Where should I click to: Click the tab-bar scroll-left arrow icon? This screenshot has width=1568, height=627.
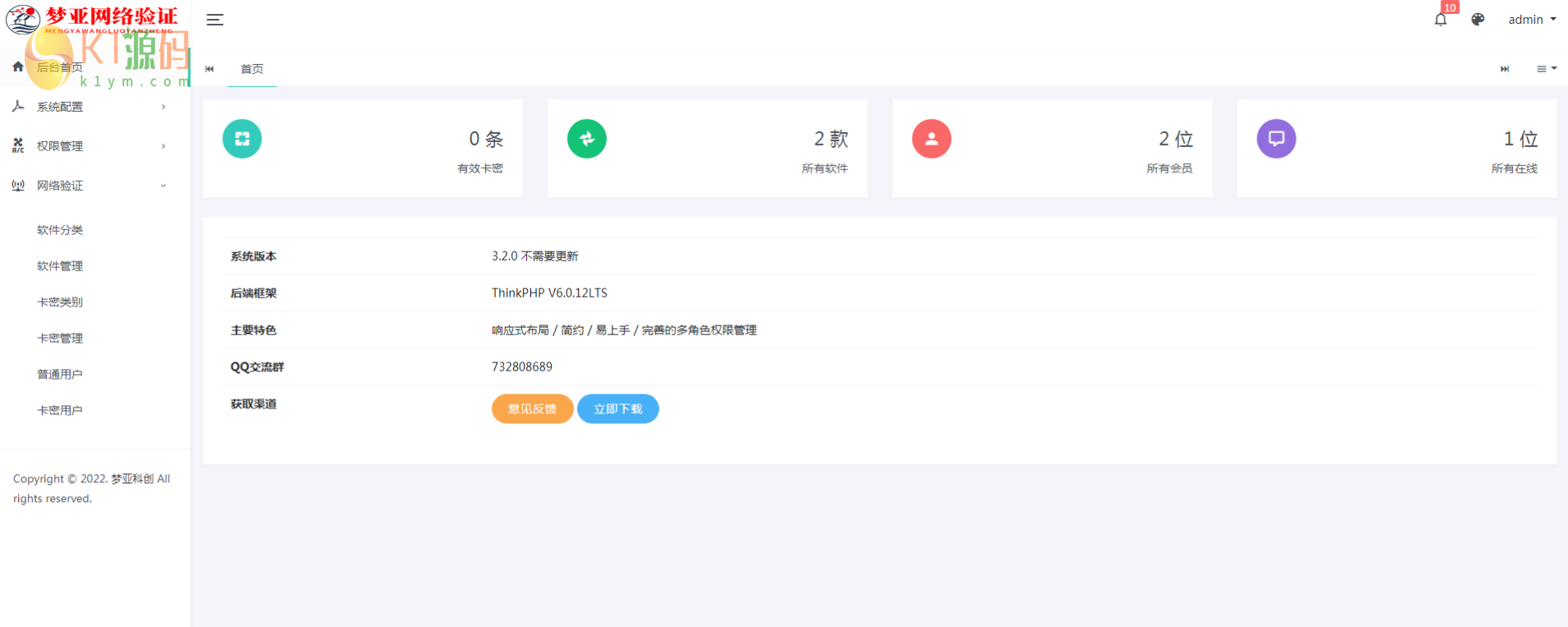click(x=210, y=69)
